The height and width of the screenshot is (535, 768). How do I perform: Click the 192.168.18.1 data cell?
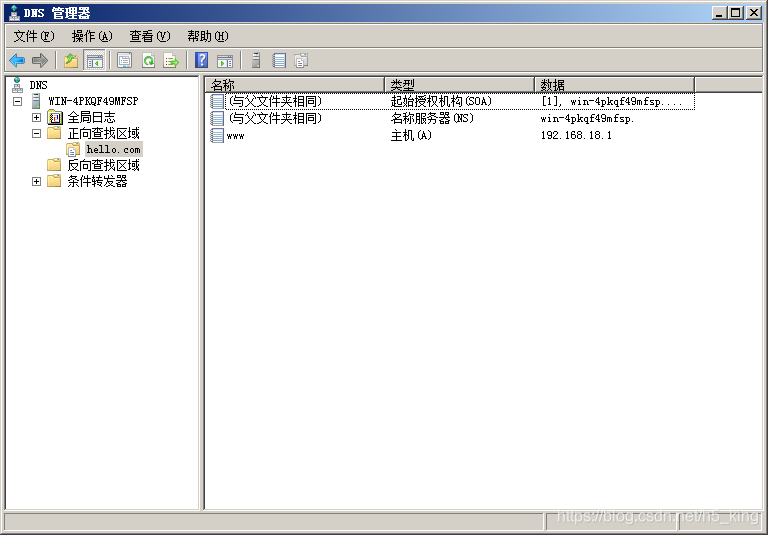[x=576, y=135]
